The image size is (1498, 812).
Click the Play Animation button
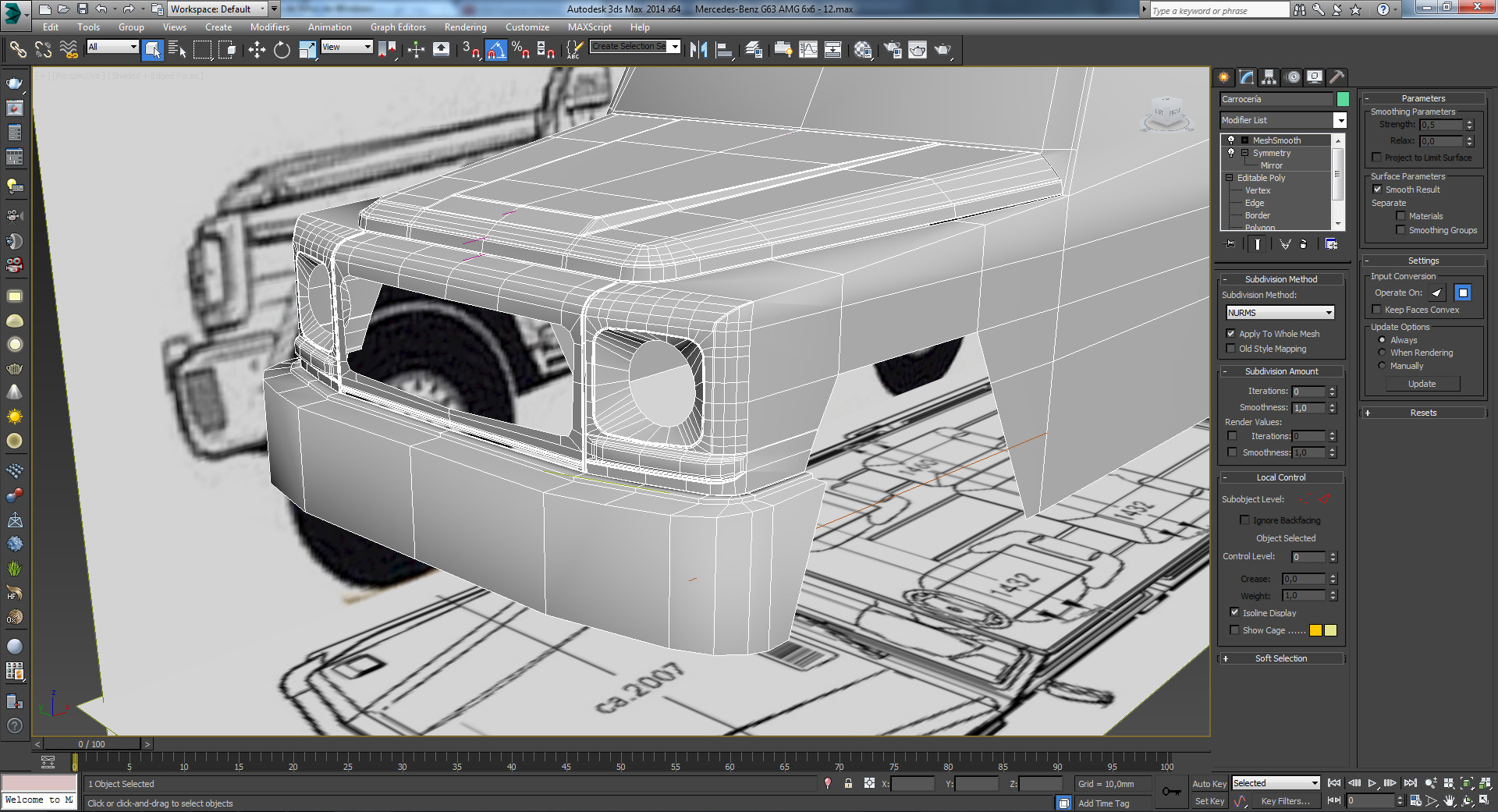[1372, 783]
